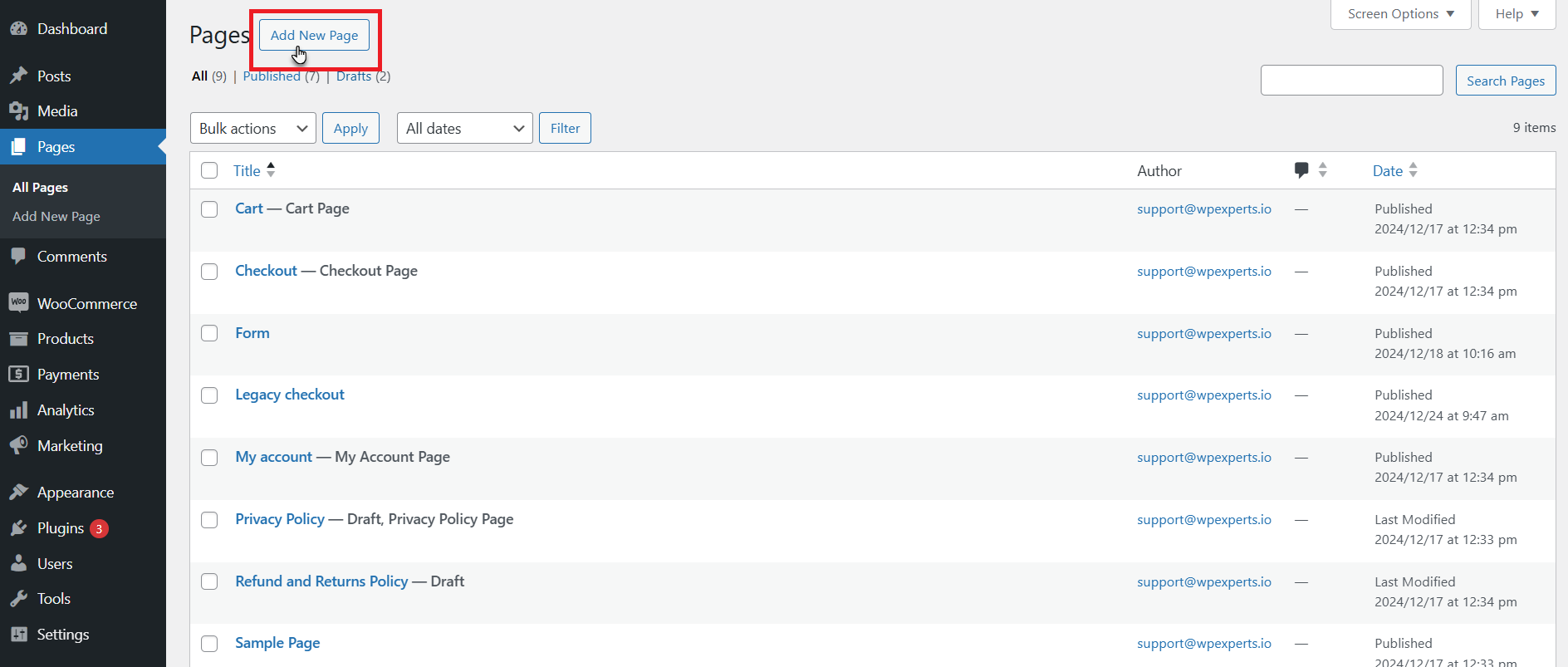Click the Settings sliders icon
Screen dimensions: 1568x667
tap(18, 635)
